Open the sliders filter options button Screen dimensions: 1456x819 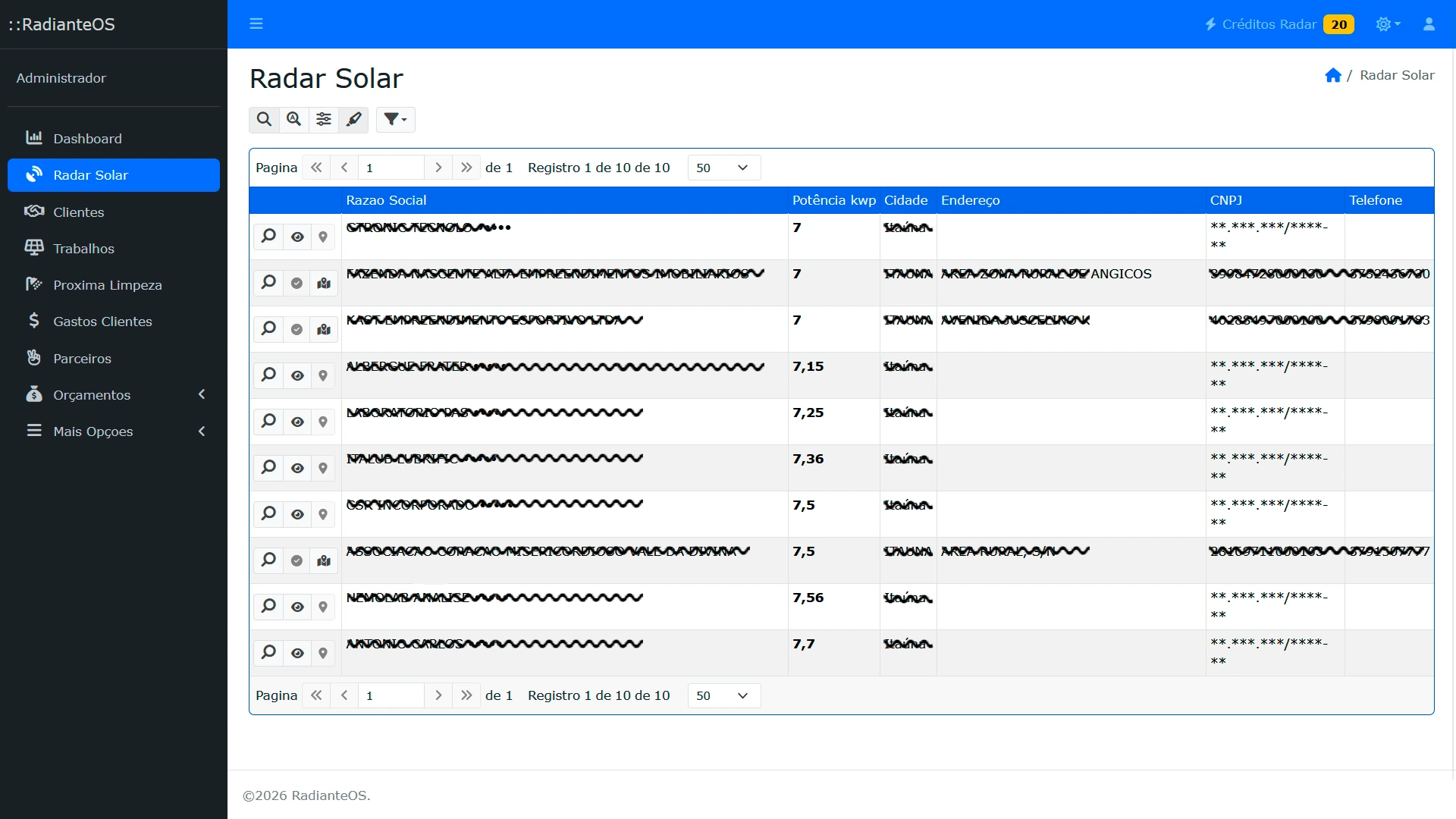pyautogui.click(x=324, y=119)
